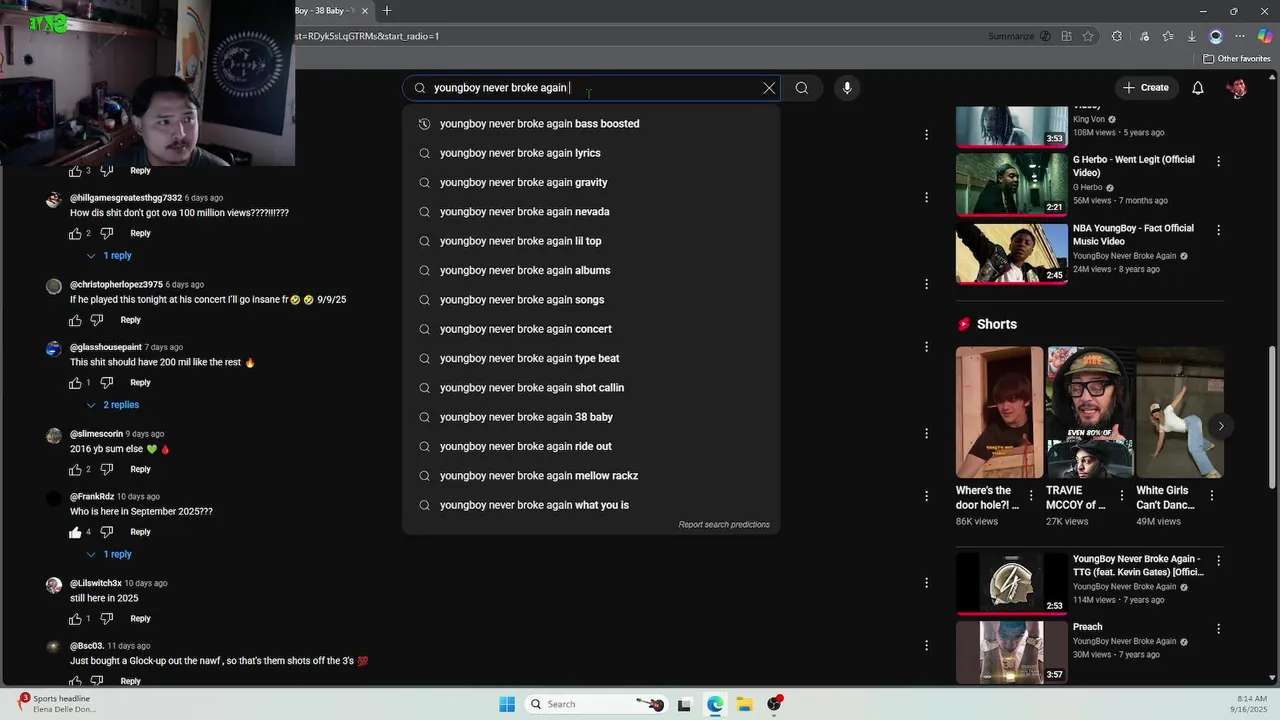Like the @slimescorin comment
The image size is (1280, 720).
click(75, 470)
